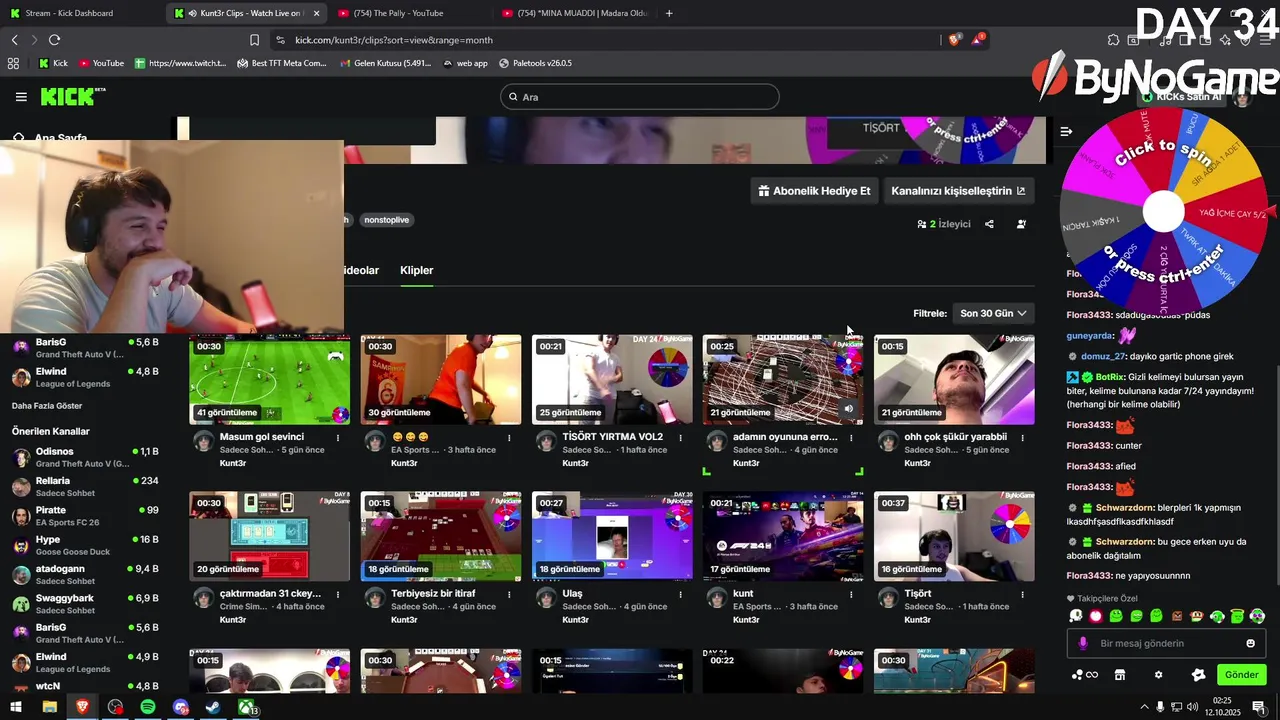Open Hype channel in sidebar

(x=85, y=545)
